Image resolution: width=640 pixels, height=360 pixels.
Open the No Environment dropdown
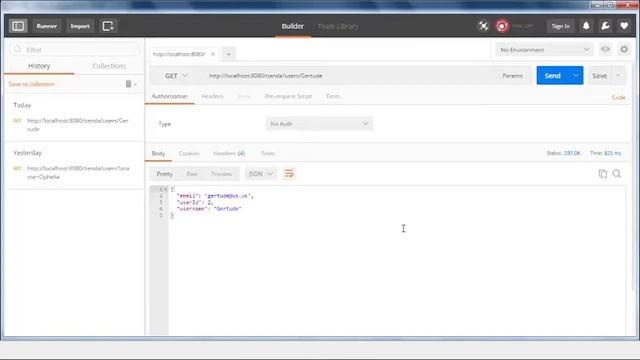click(544, 50)
